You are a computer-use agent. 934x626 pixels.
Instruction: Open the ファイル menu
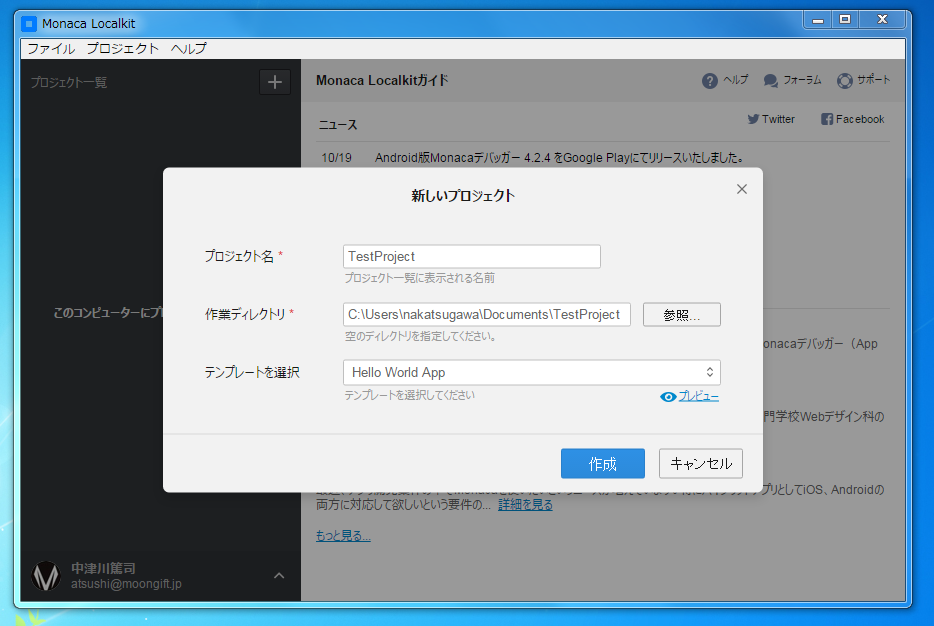pos(50,48)
